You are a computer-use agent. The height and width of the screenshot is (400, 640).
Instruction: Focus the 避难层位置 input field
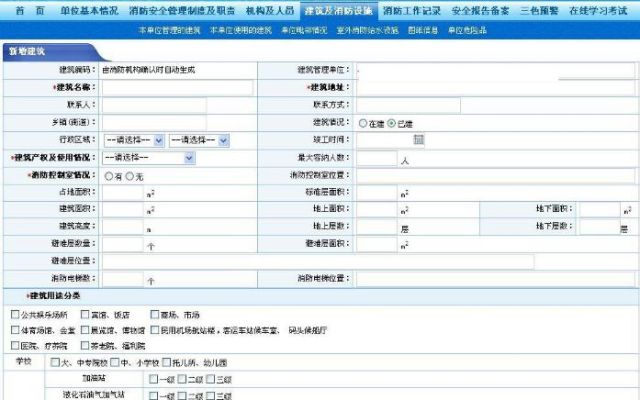(x=318, y=262)
